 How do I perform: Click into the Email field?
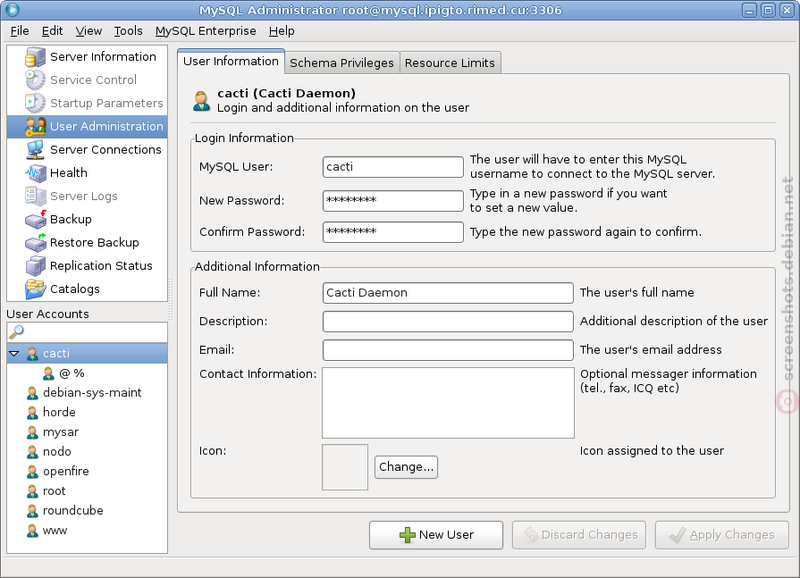tap(448, 350)
